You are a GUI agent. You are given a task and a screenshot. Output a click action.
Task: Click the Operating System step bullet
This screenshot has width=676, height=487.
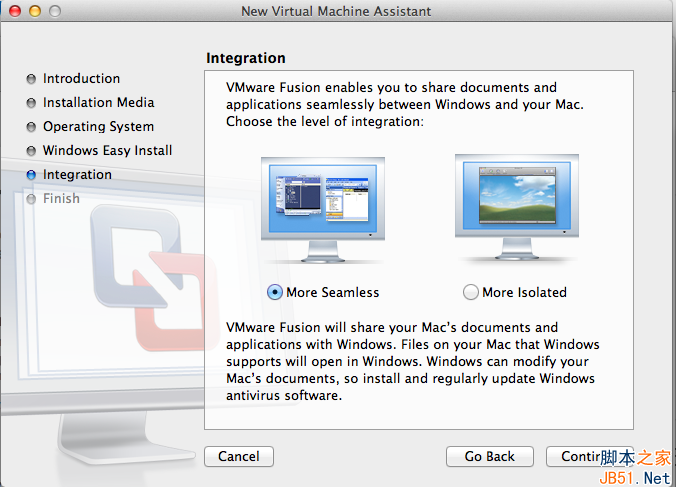pos(31,127)
